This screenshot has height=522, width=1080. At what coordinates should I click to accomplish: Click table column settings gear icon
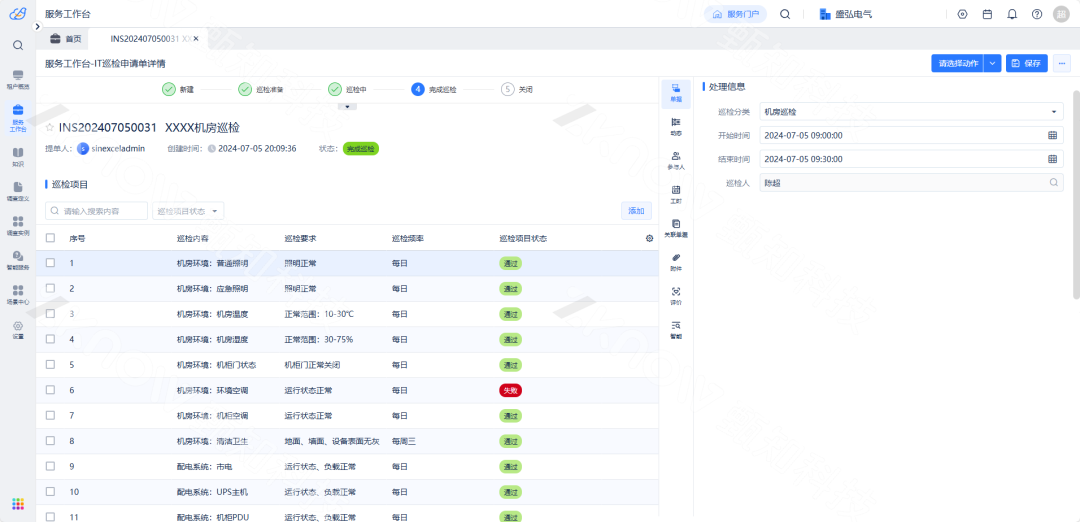pyautogui.click(x=649, y=238)
